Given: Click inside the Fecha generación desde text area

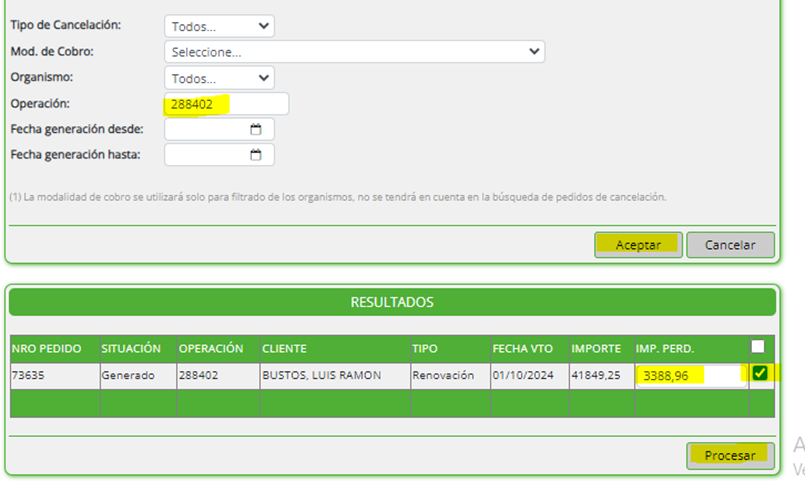Looking at the screenshot, I should click(x=206, y=129).
